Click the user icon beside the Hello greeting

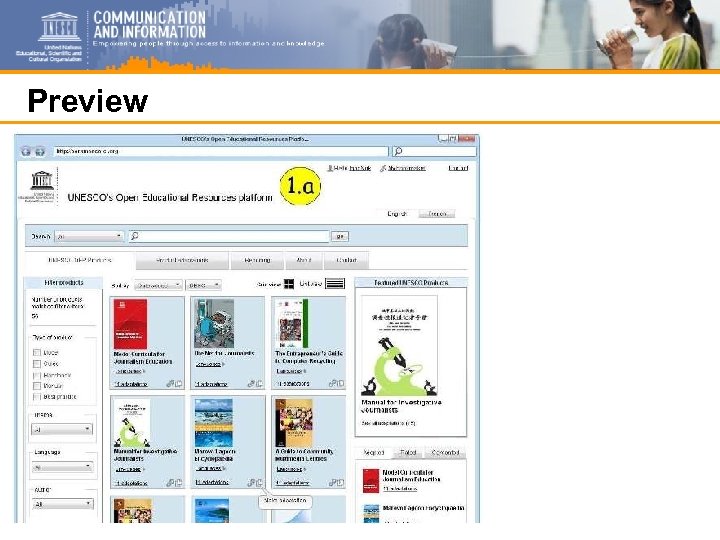pyautogui.click(x=330, y=169)
